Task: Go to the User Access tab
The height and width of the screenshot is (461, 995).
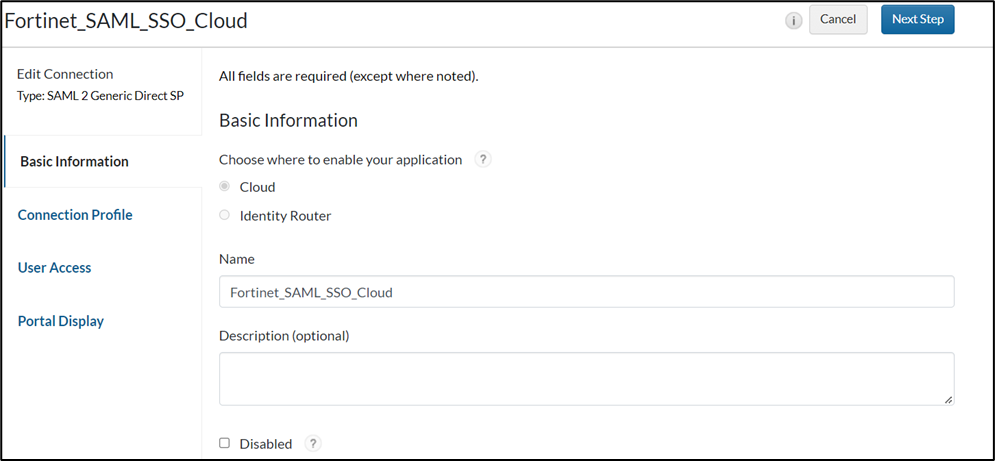Action: [x=55, y=268]
